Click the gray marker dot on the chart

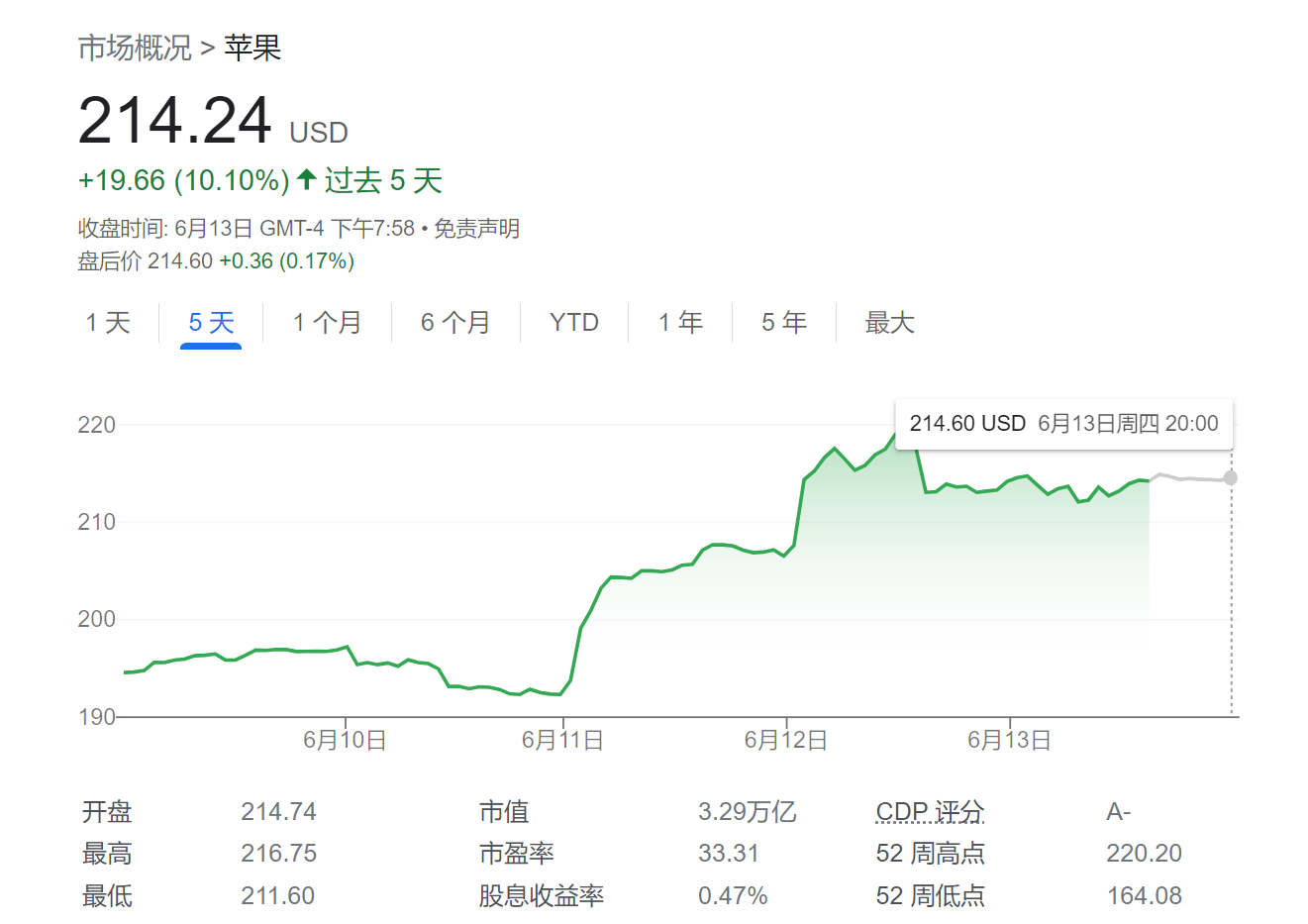[x=1231, y=478]
